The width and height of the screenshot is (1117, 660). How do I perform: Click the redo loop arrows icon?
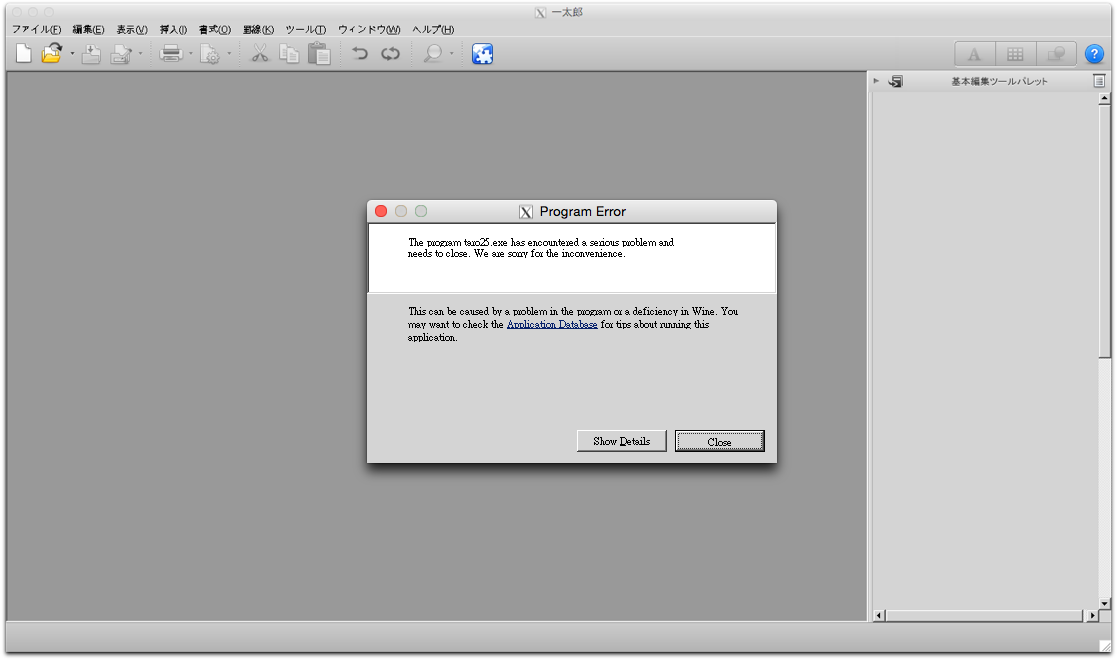390,53
